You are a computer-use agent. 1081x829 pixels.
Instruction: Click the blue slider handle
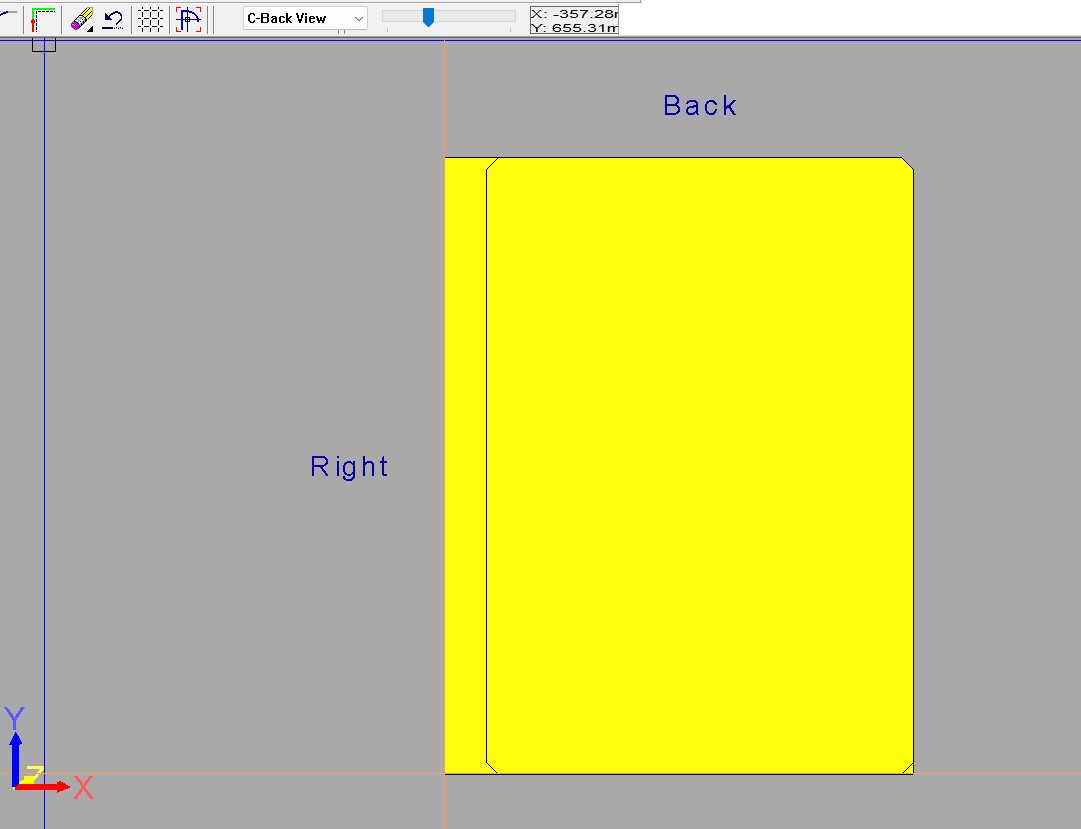point(428,16)
